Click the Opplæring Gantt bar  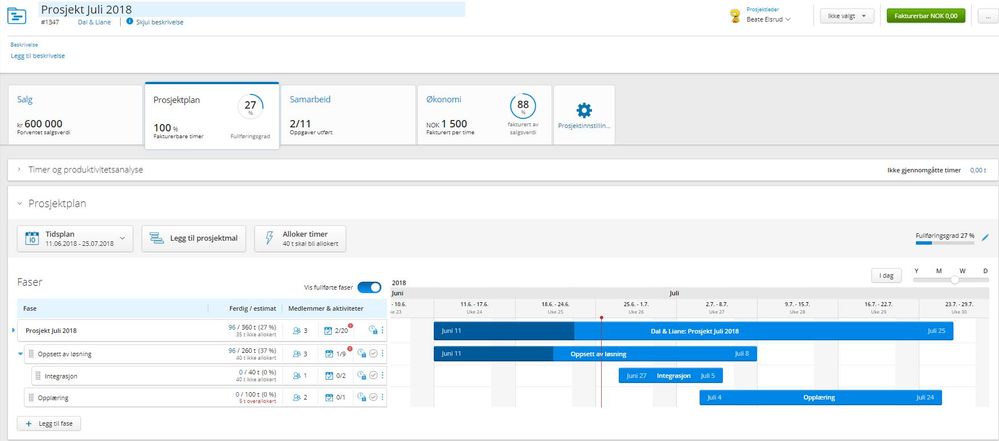821,398
